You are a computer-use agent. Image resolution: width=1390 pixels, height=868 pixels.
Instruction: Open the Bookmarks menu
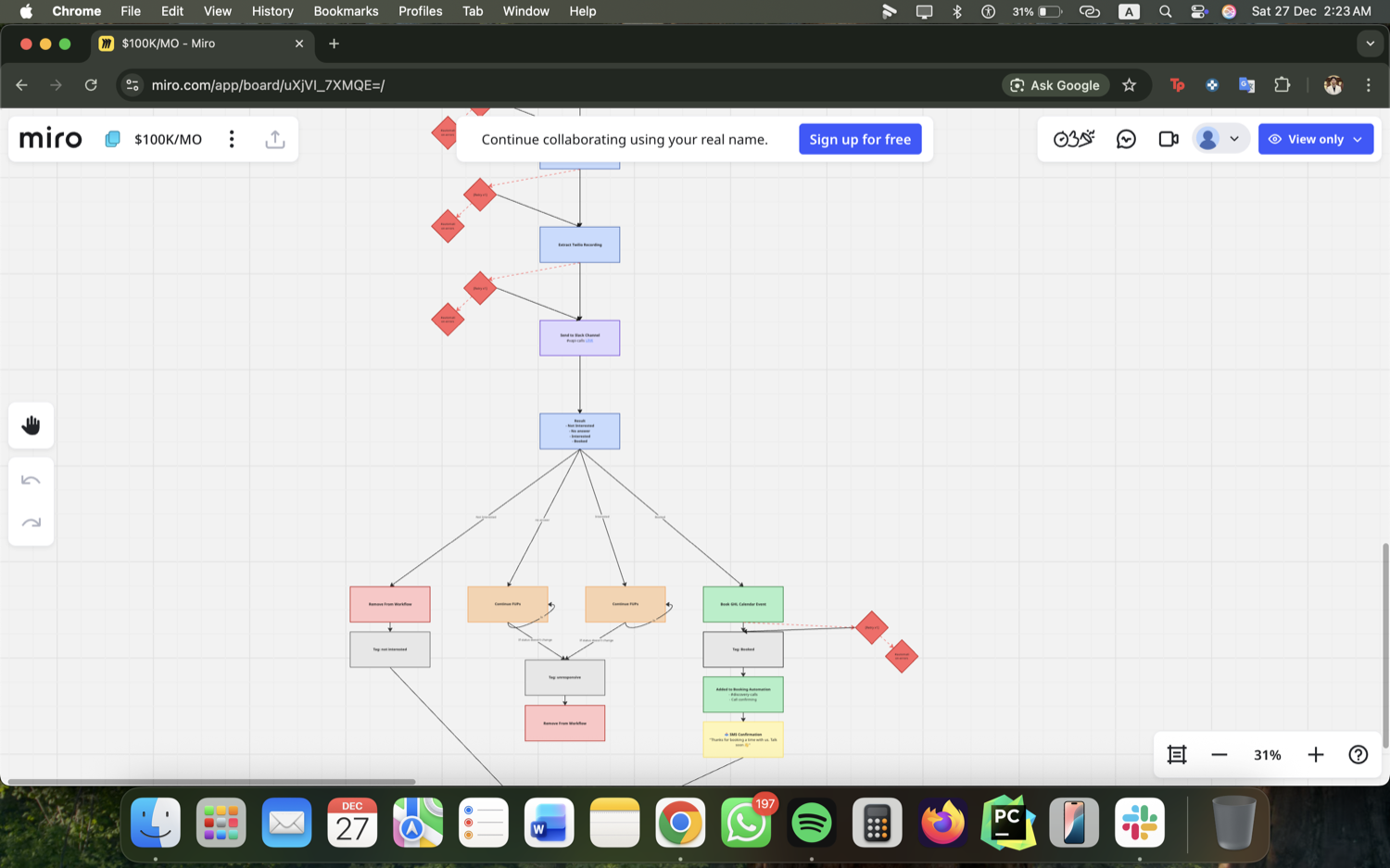coord(346,11)
